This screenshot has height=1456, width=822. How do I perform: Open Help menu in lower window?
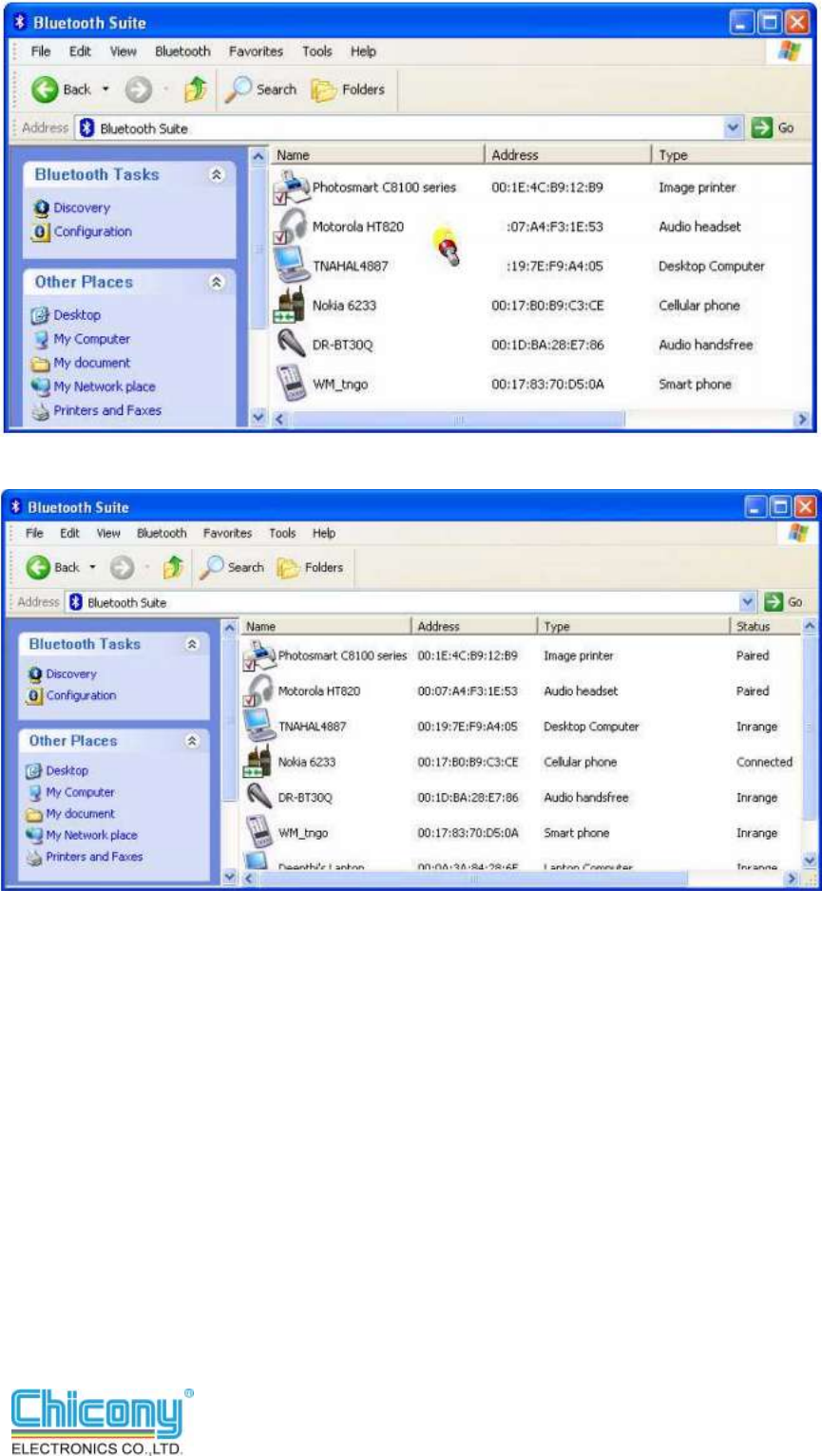tap(324, 534)
